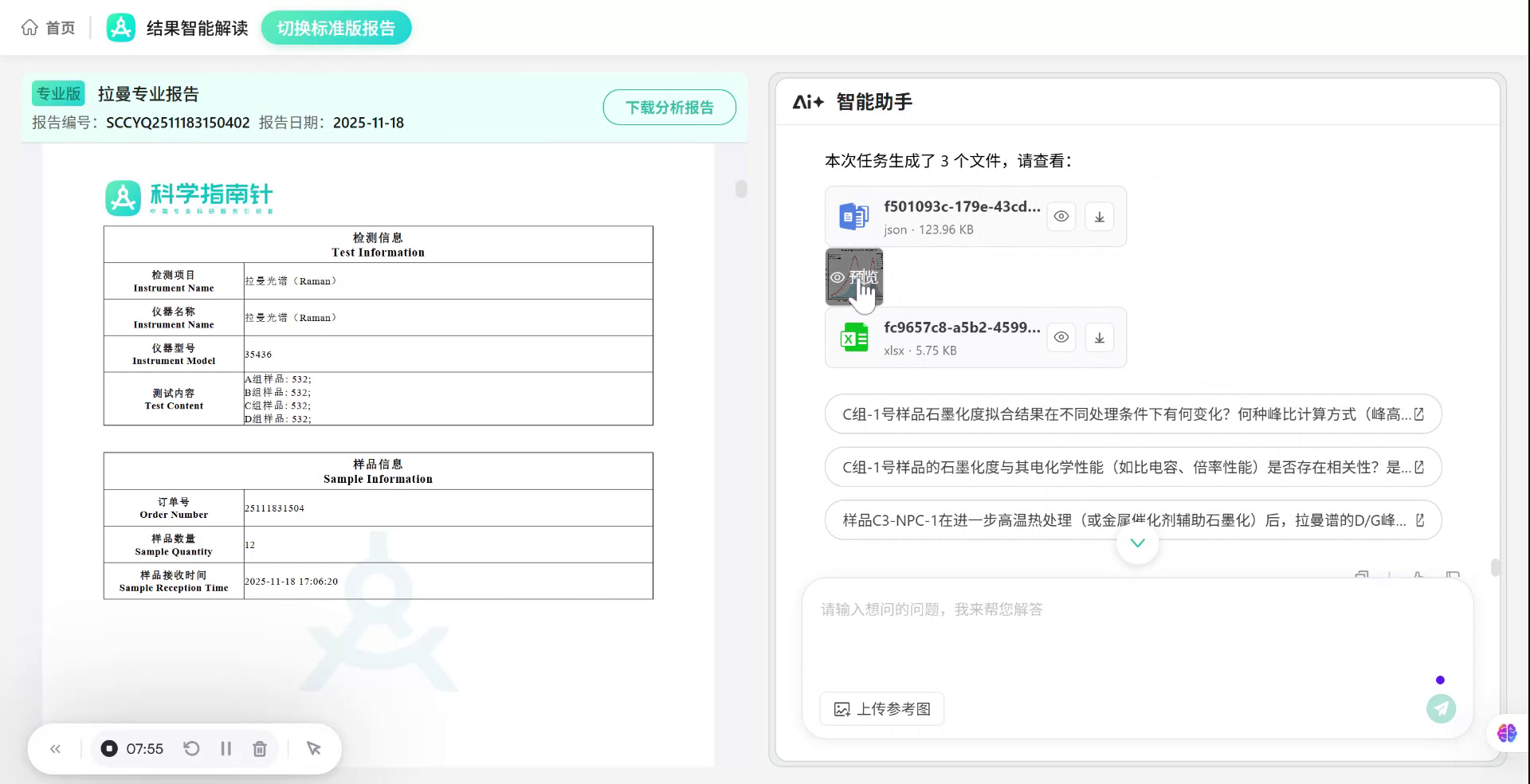This screenshot has height=784, width=1530.
Task: Preview the f501093c json file
Action: pyautogui.click(x=1061, y=216)
